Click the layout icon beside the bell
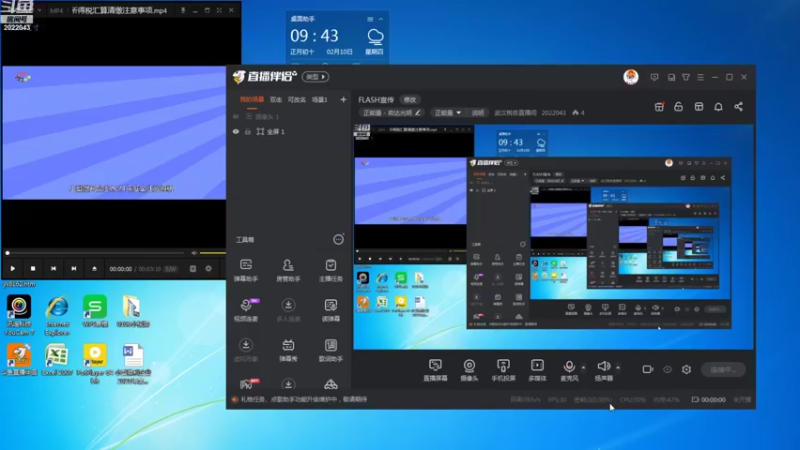This screenshot has height=450, width=800. [699, 107]
